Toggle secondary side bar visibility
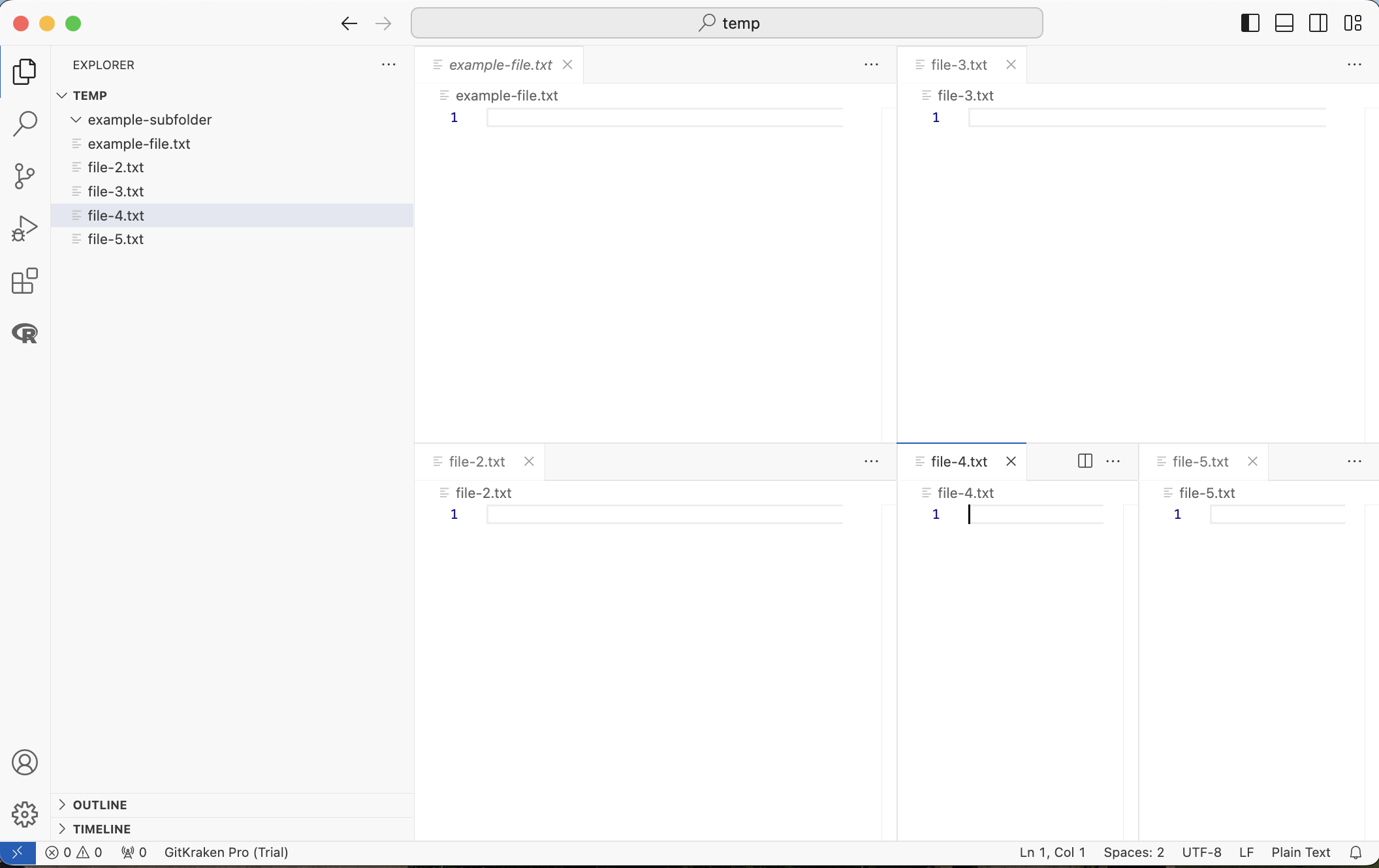This screenshot has width=1379, height=868. [1318, 23]
